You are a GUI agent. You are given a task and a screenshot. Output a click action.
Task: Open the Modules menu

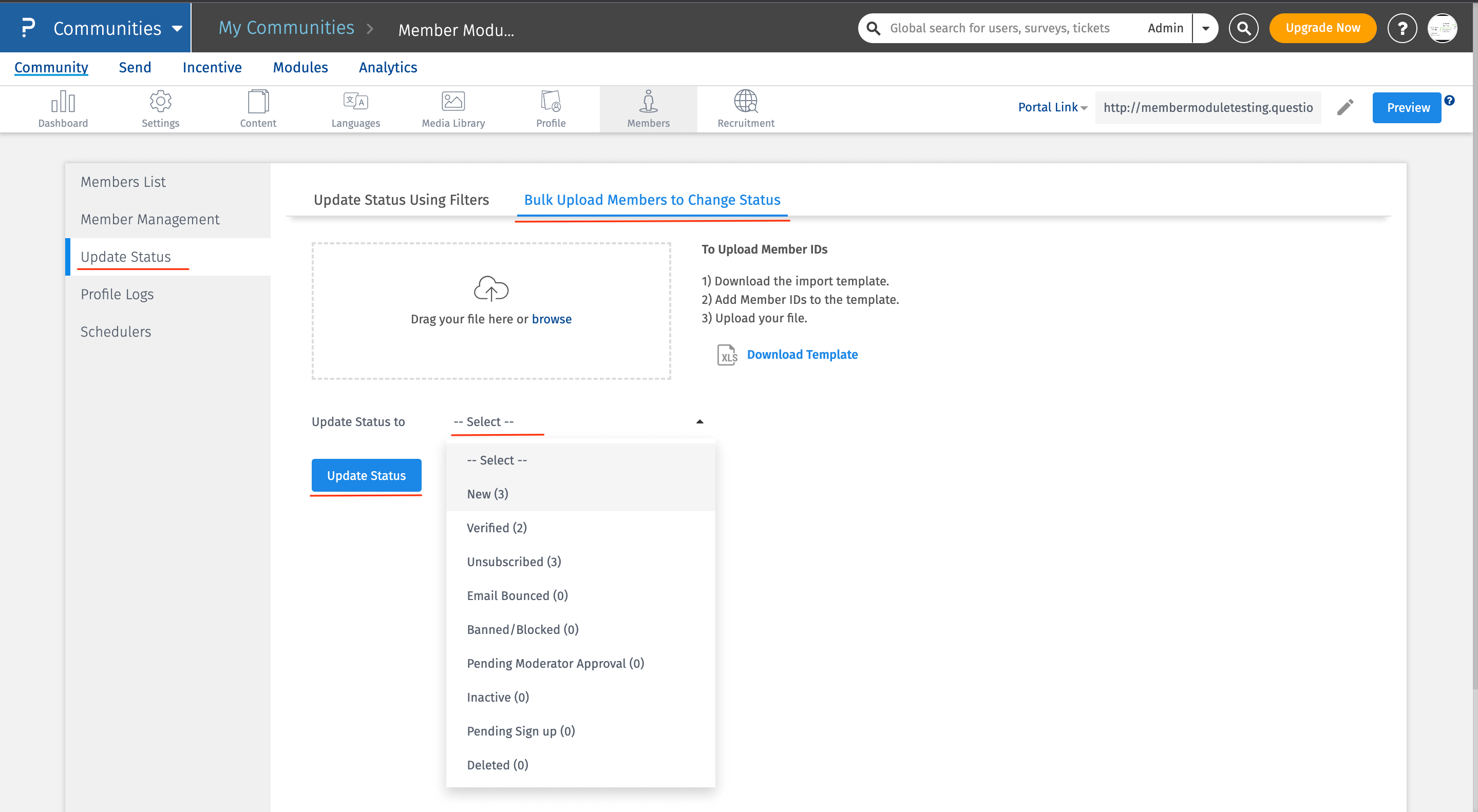300,67
